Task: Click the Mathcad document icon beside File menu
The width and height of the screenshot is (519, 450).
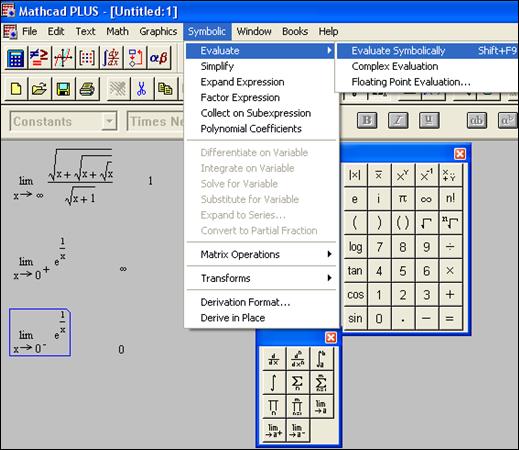Action: [x=10, y=32]
